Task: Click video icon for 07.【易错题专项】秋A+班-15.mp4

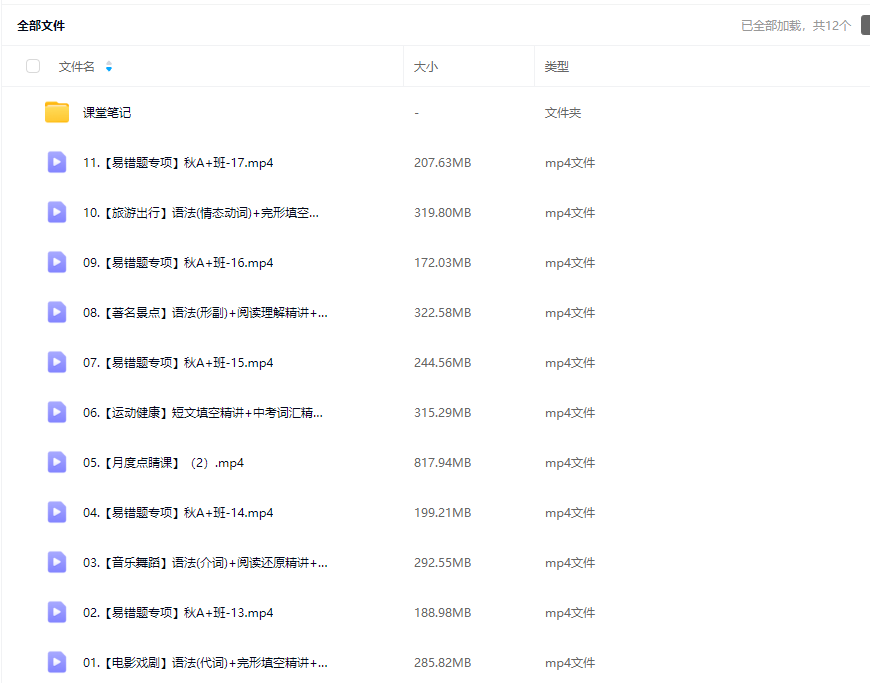Action: pos(57,362)
